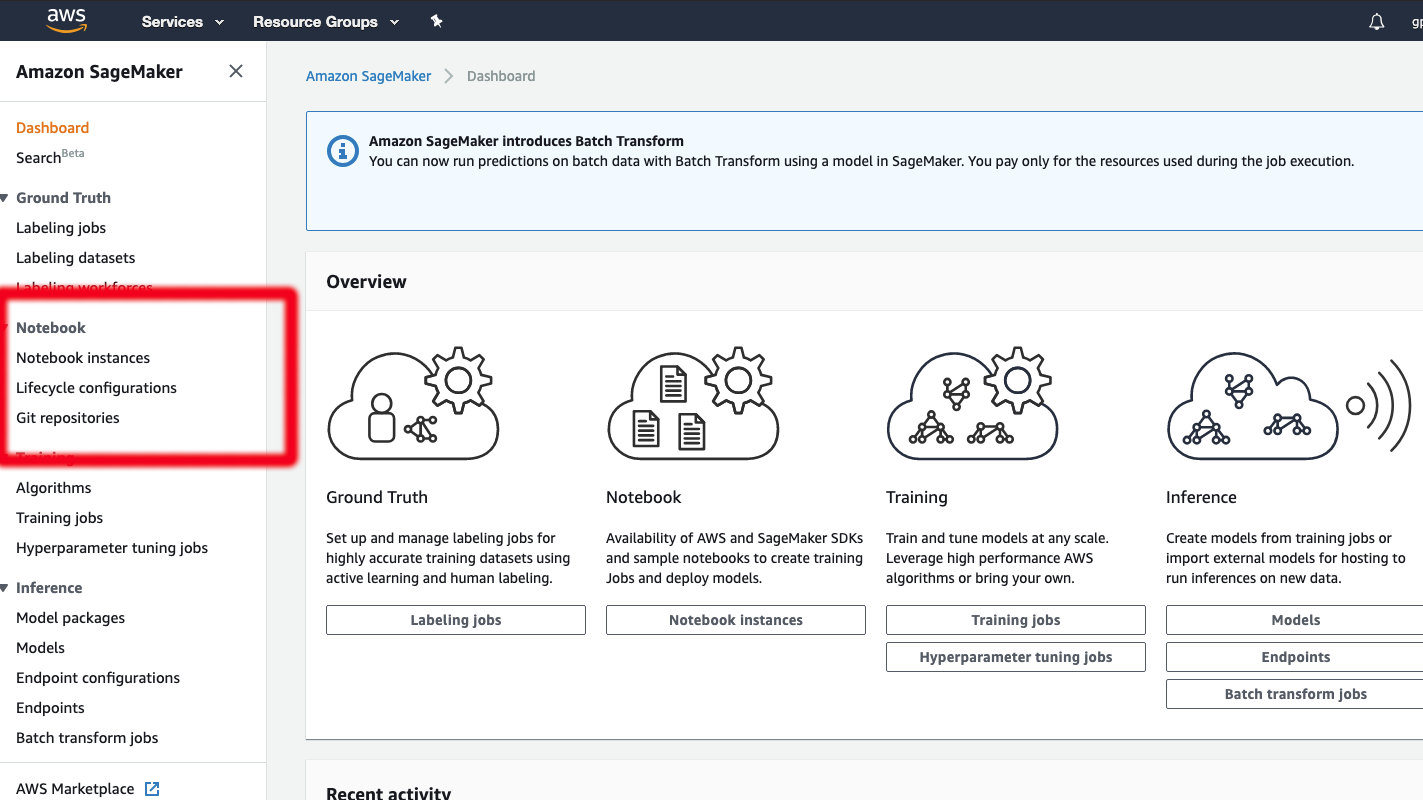Click the external link icon beside AWS Marketplace
Image resolution: width=1423 pixels, height=800 pixels.
152,789
